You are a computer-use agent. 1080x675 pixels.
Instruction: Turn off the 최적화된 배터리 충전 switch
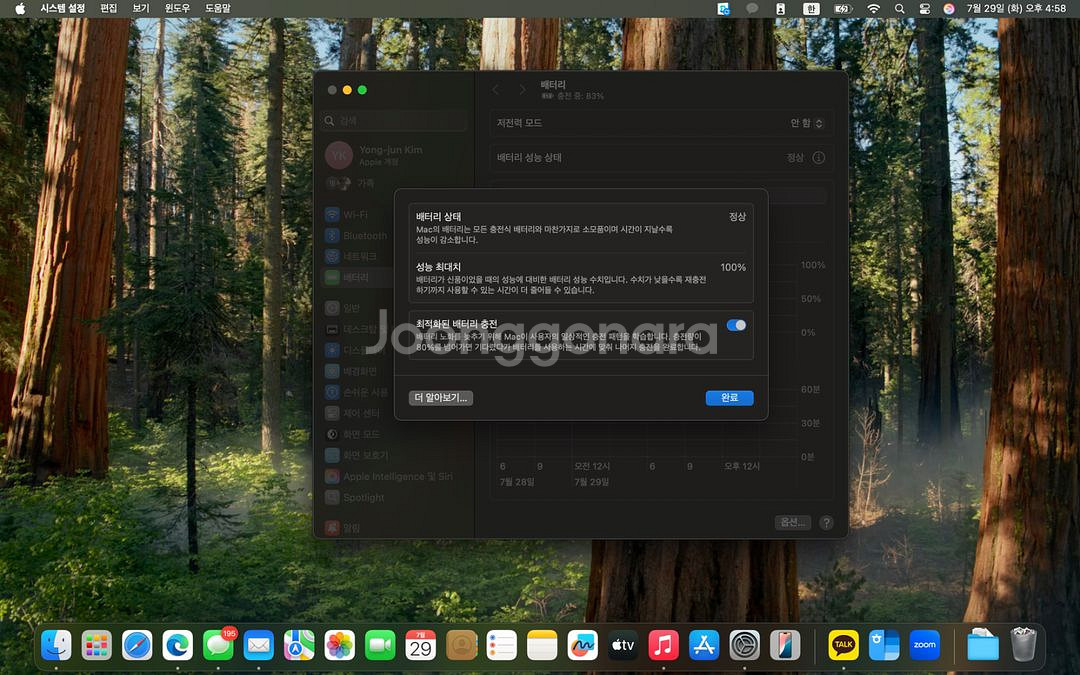[x=736, y=325]
